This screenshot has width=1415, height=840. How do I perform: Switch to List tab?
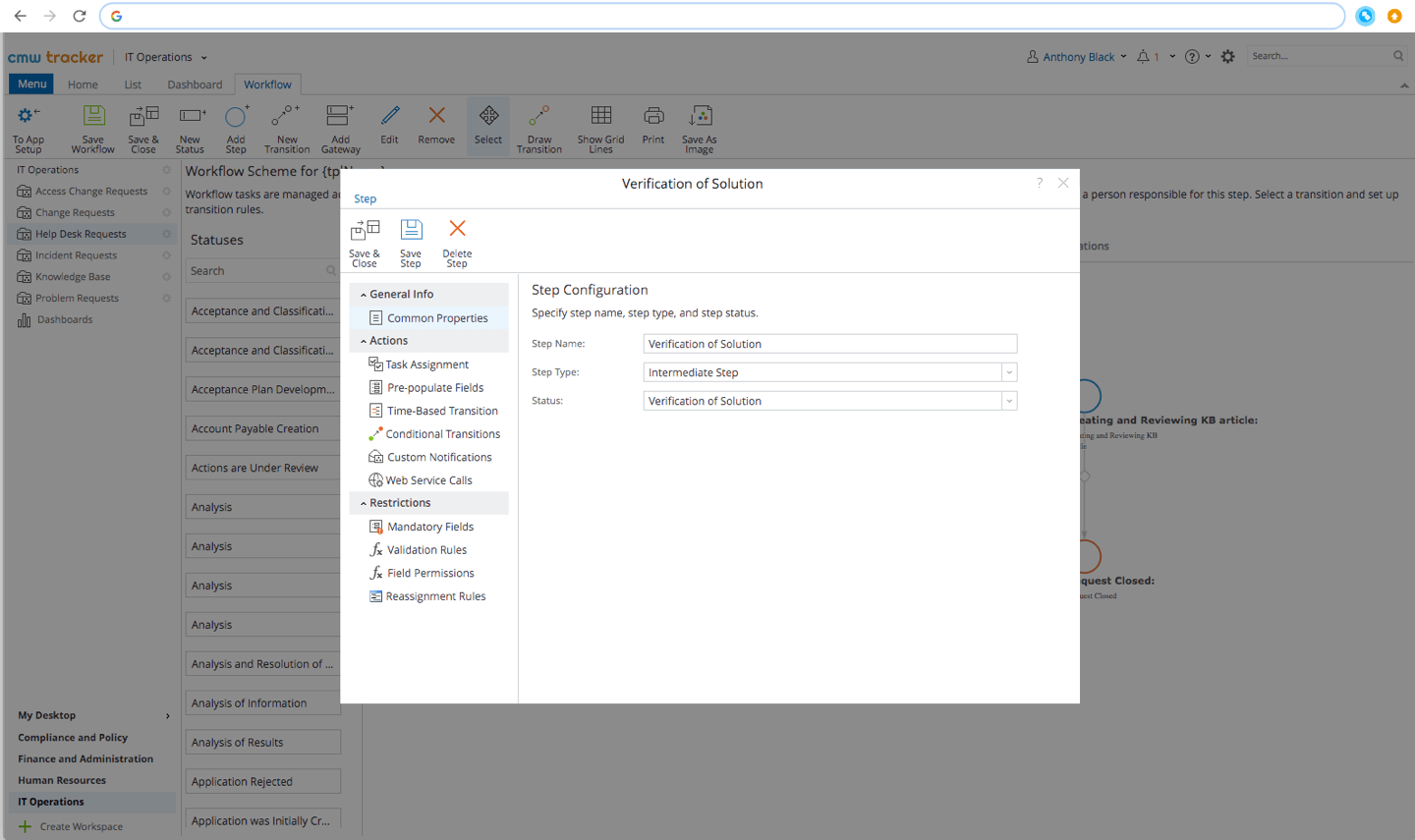point(133,84)
